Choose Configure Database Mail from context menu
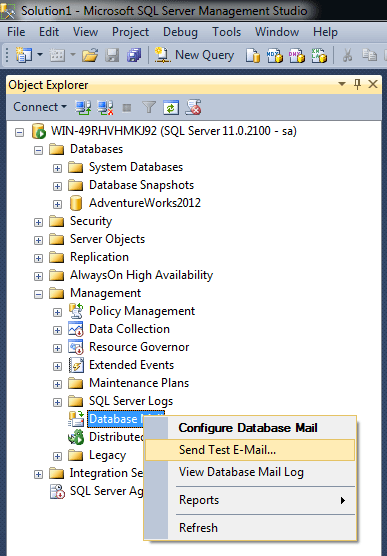 tap(250, 428)
